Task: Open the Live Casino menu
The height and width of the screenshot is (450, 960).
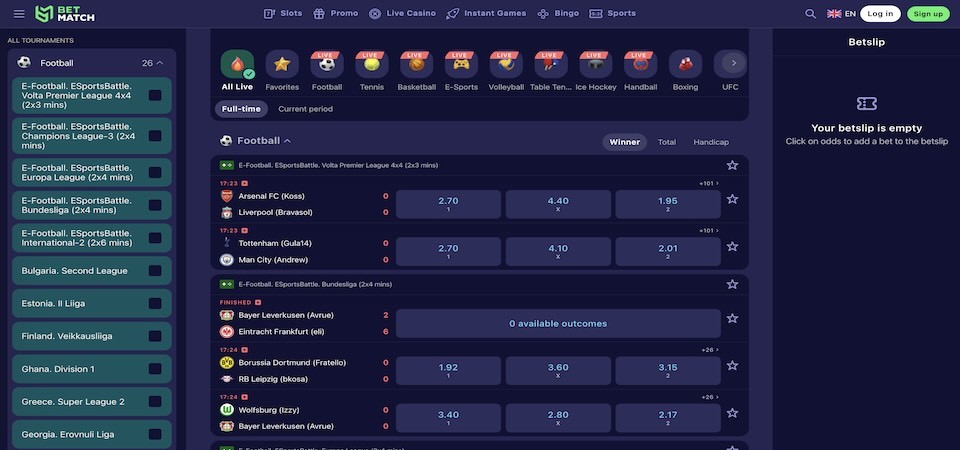Action: tap(402, 13)
